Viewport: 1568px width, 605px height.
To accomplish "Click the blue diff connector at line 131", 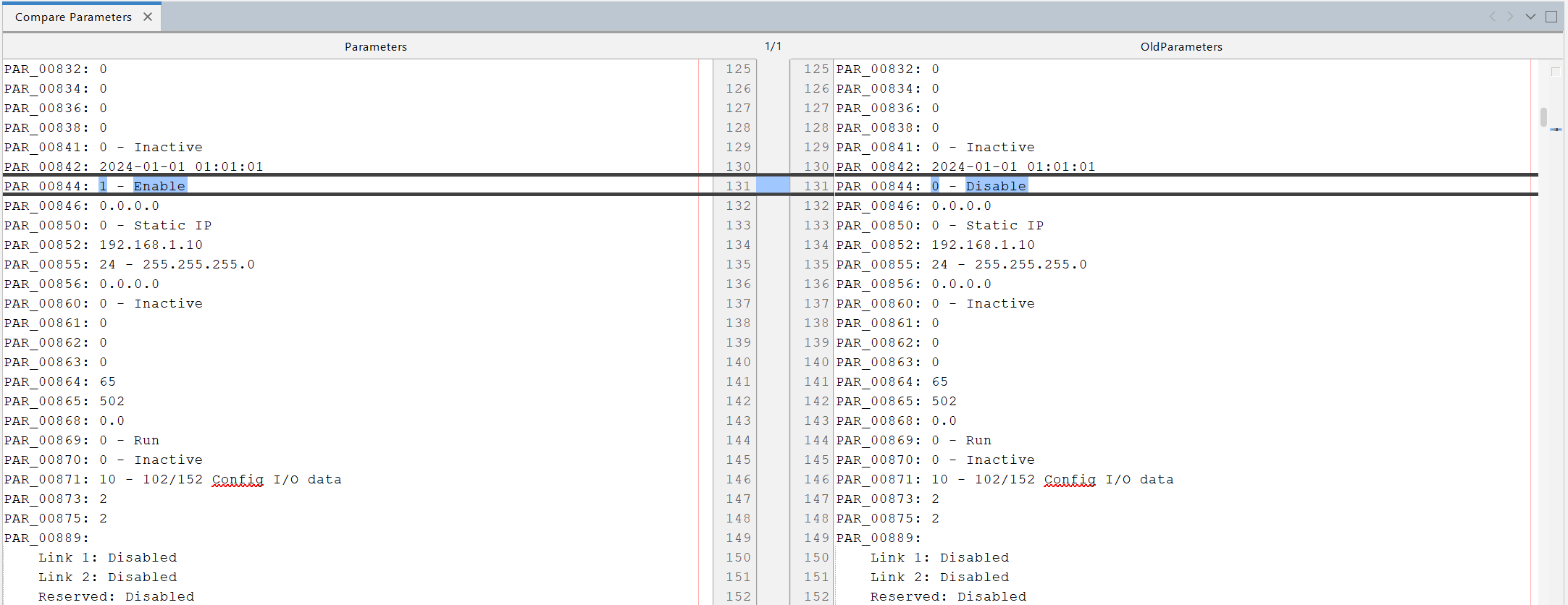I will pos(773,186).
